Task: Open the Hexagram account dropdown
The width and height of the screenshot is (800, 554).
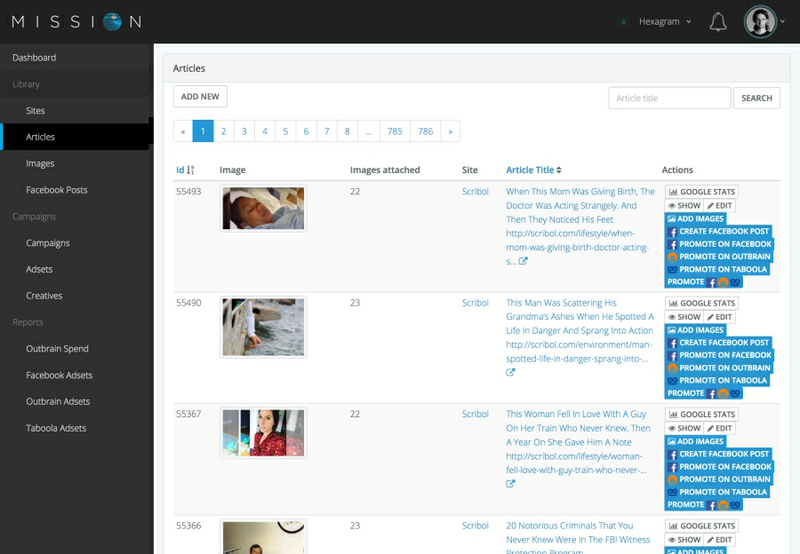Action: pyautogui.click(x=664, y=22)
